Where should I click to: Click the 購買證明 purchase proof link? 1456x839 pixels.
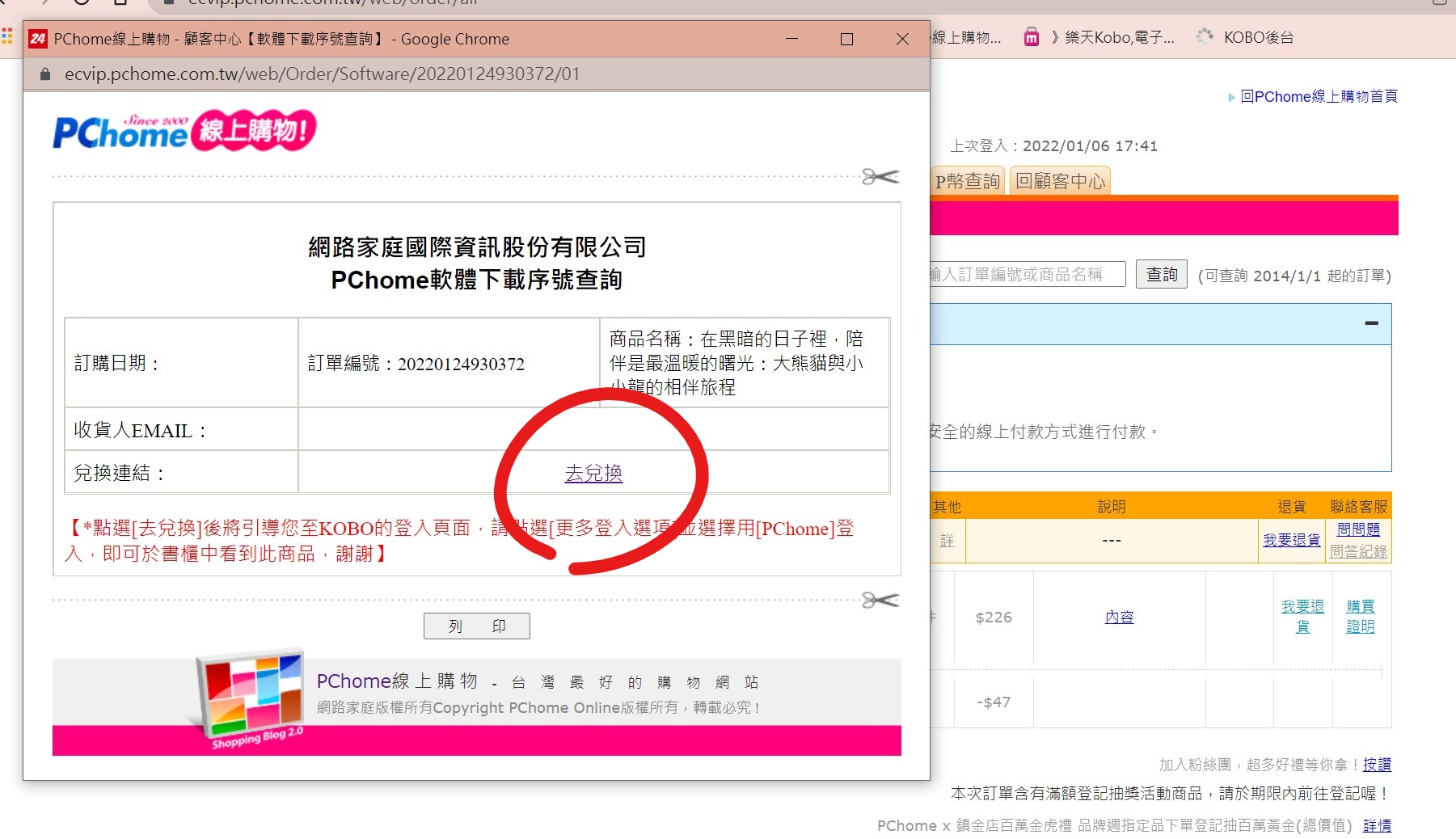1360,616
